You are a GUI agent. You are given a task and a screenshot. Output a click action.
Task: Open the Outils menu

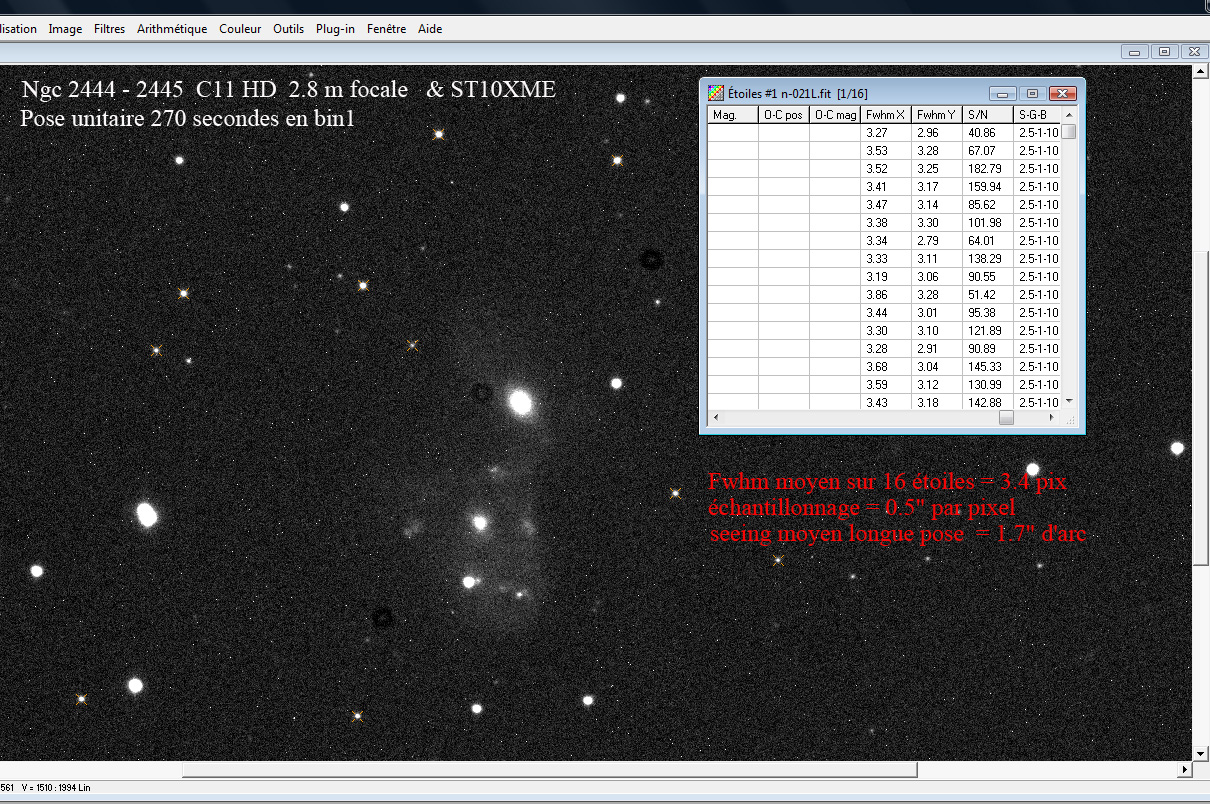[288, 29]
